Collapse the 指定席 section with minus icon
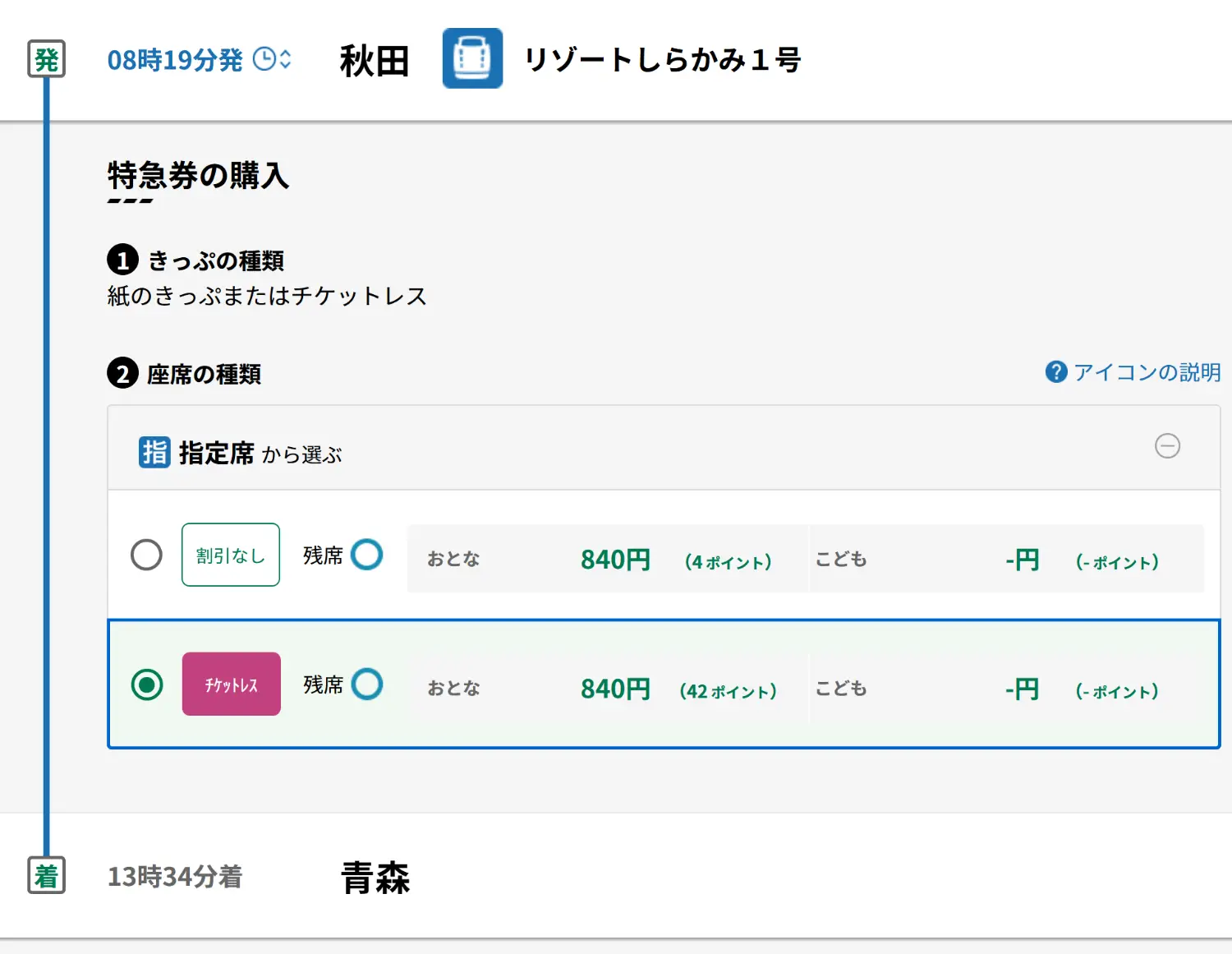Screen dimensions: 1232x954 (1167, 446)
